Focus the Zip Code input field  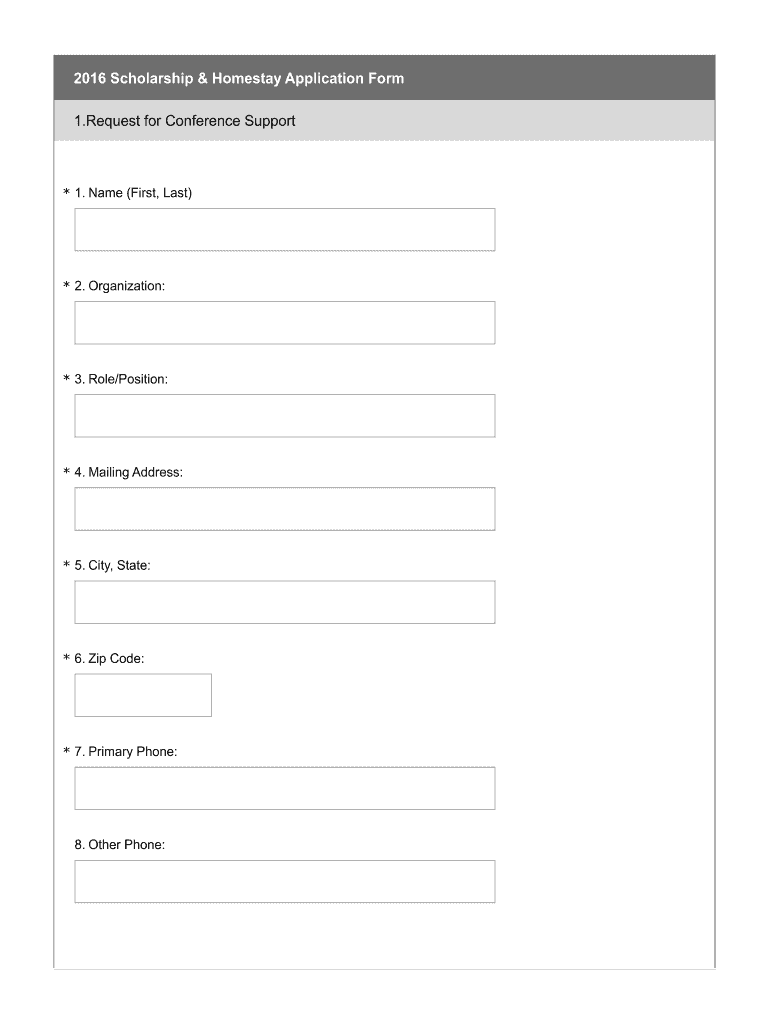tap(143, 695)
